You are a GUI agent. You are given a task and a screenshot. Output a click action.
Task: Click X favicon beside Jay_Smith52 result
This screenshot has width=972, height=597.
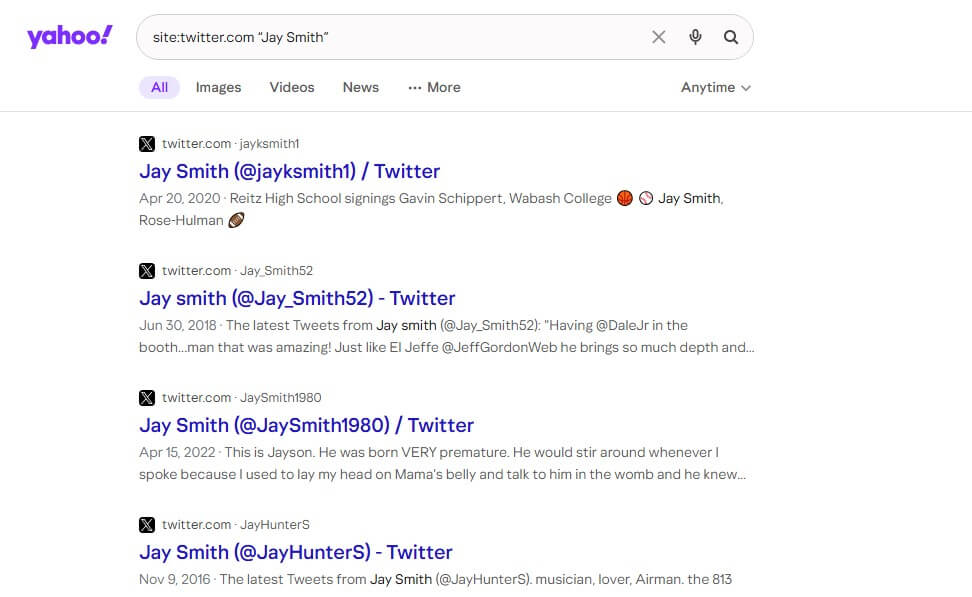147,271
